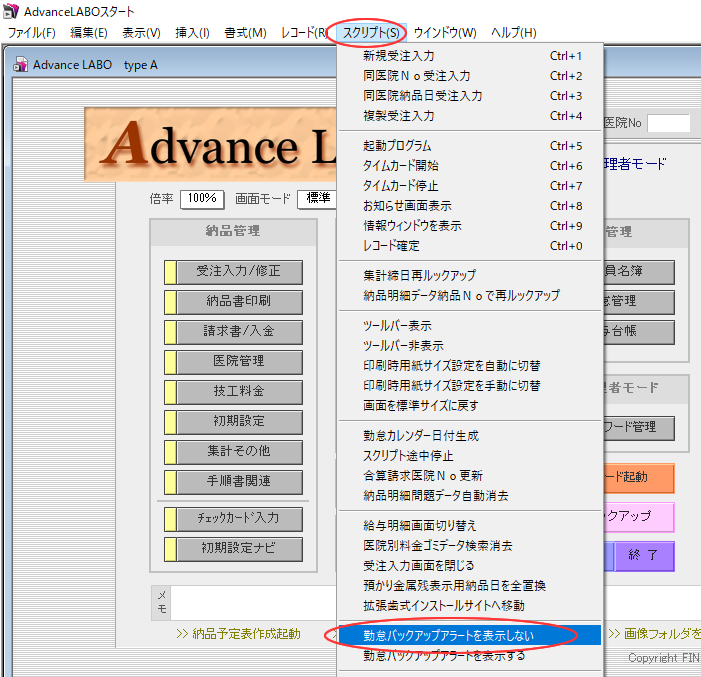The image size is (701, 677).
Task: Open the 挿入(I) menu
Action: pos(192,33)
